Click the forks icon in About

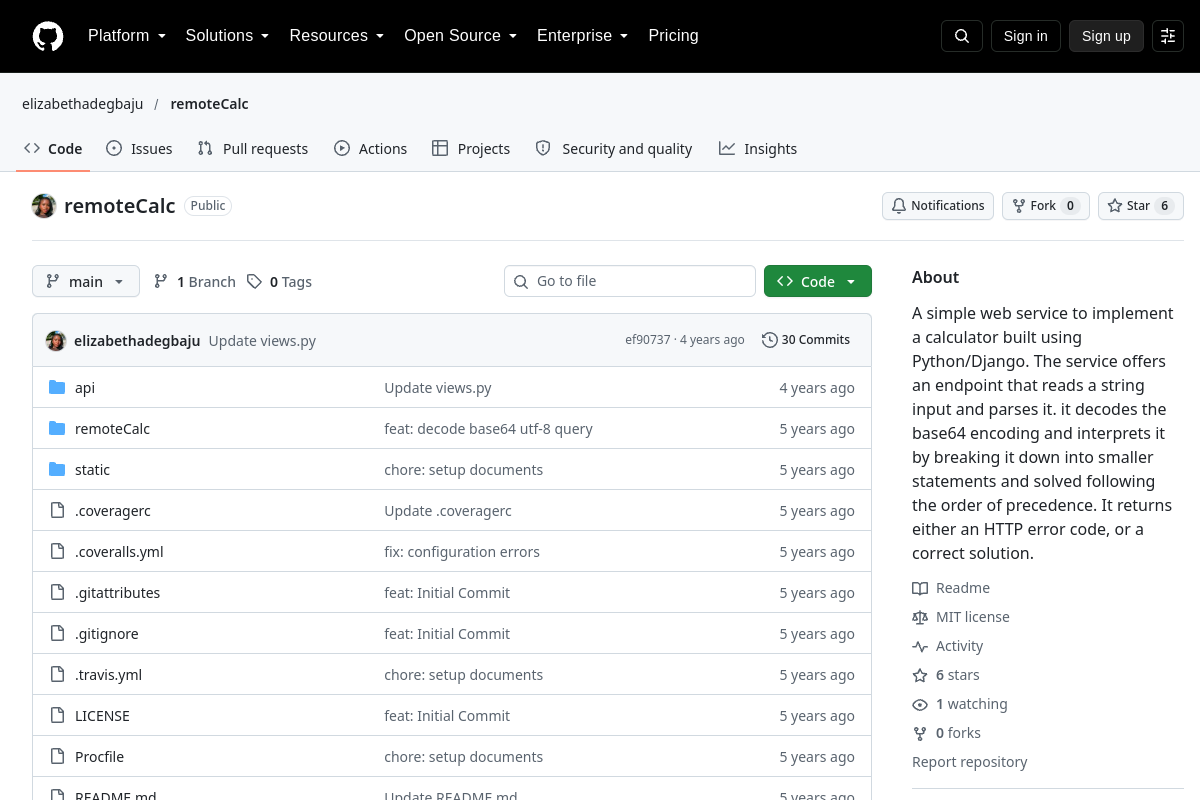tap(920, 733)
